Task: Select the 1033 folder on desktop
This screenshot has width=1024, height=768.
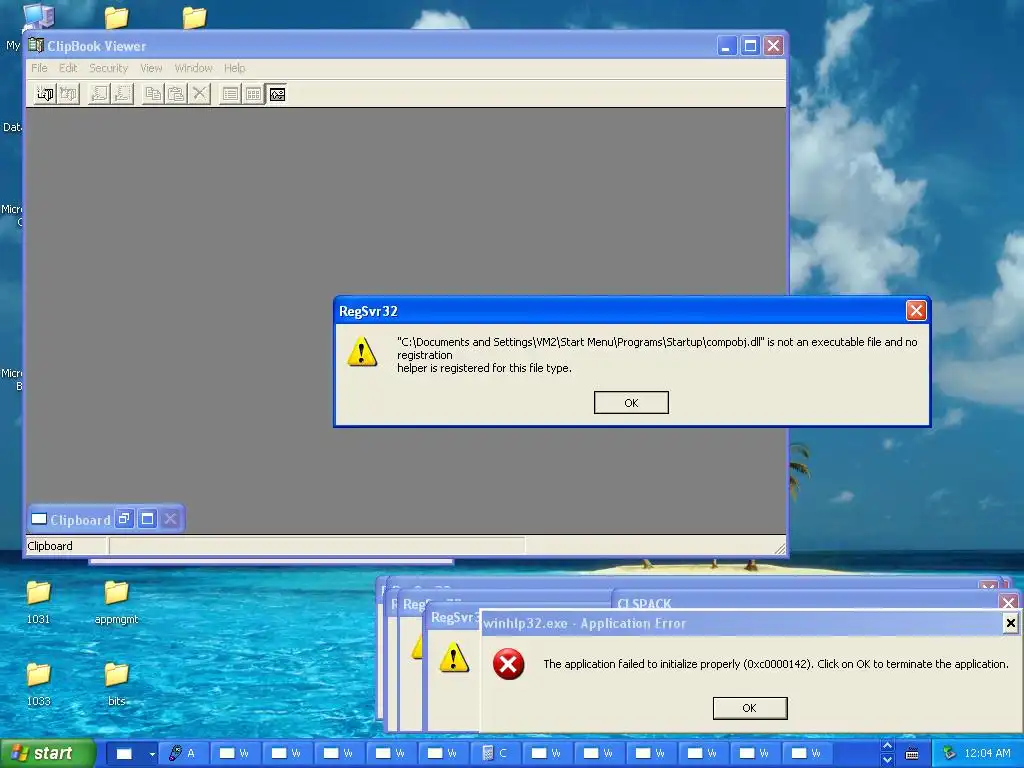Action: click(38, 684)
